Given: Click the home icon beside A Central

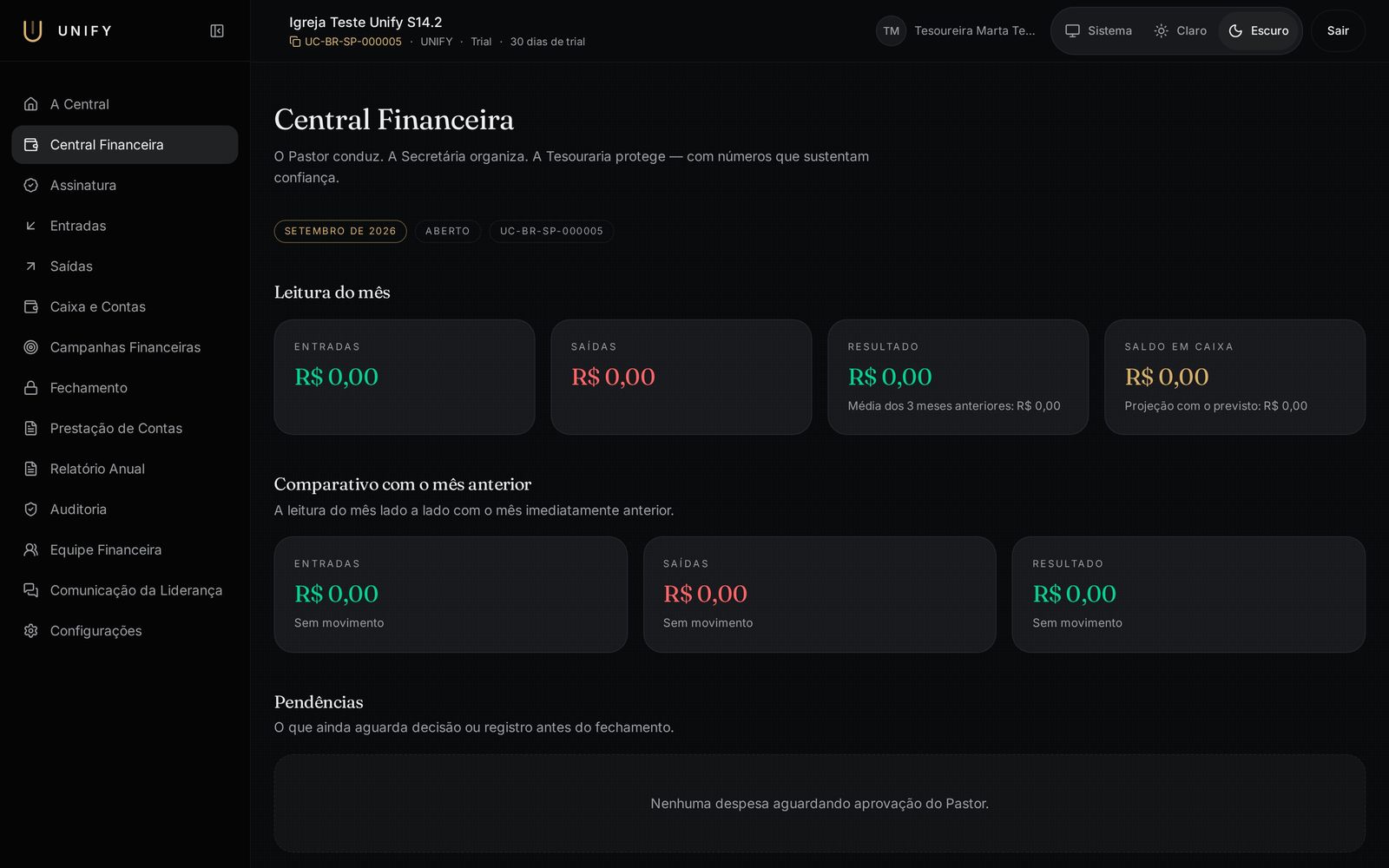Looking at the screenshot, I should (31, 104).
